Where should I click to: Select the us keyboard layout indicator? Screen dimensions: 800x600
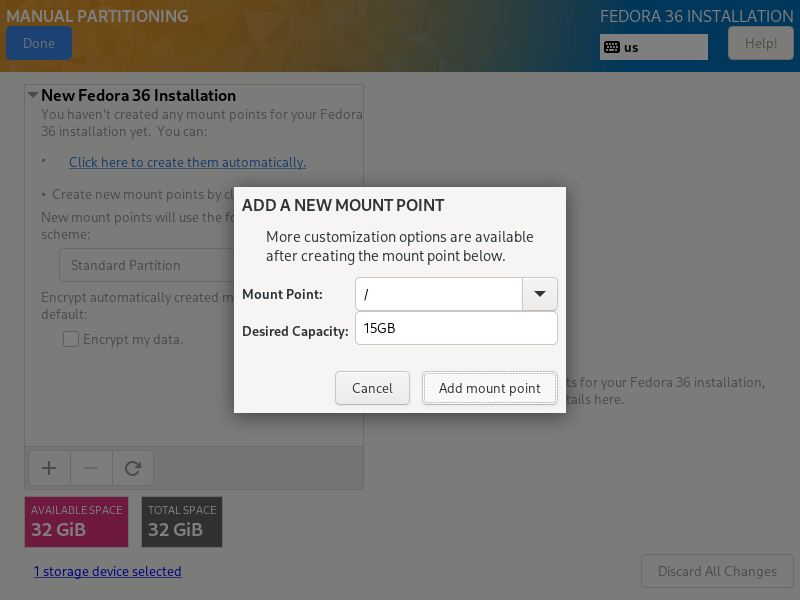[654, 47]
